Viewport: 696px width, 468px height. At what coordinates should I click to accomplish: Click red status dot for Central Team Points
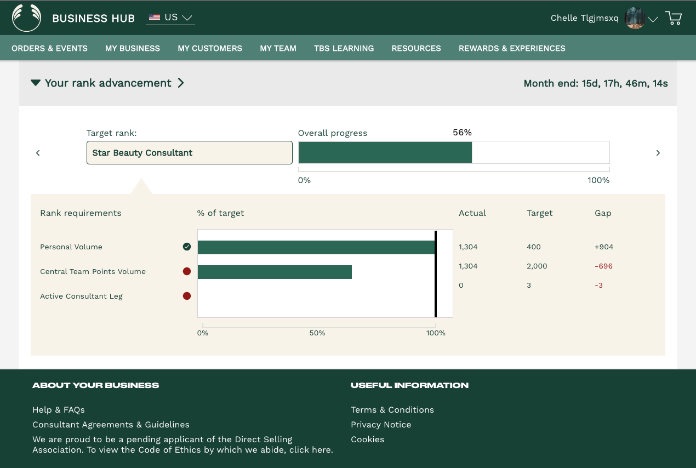pyautogui.click(x=187, y=271)
